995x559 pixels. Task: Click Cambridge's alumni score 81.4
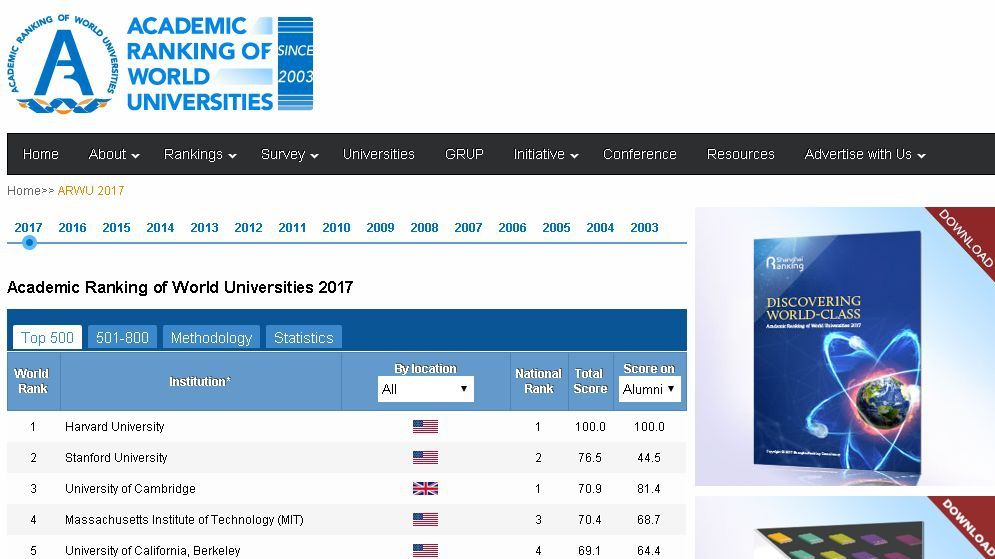coord(649,489)
